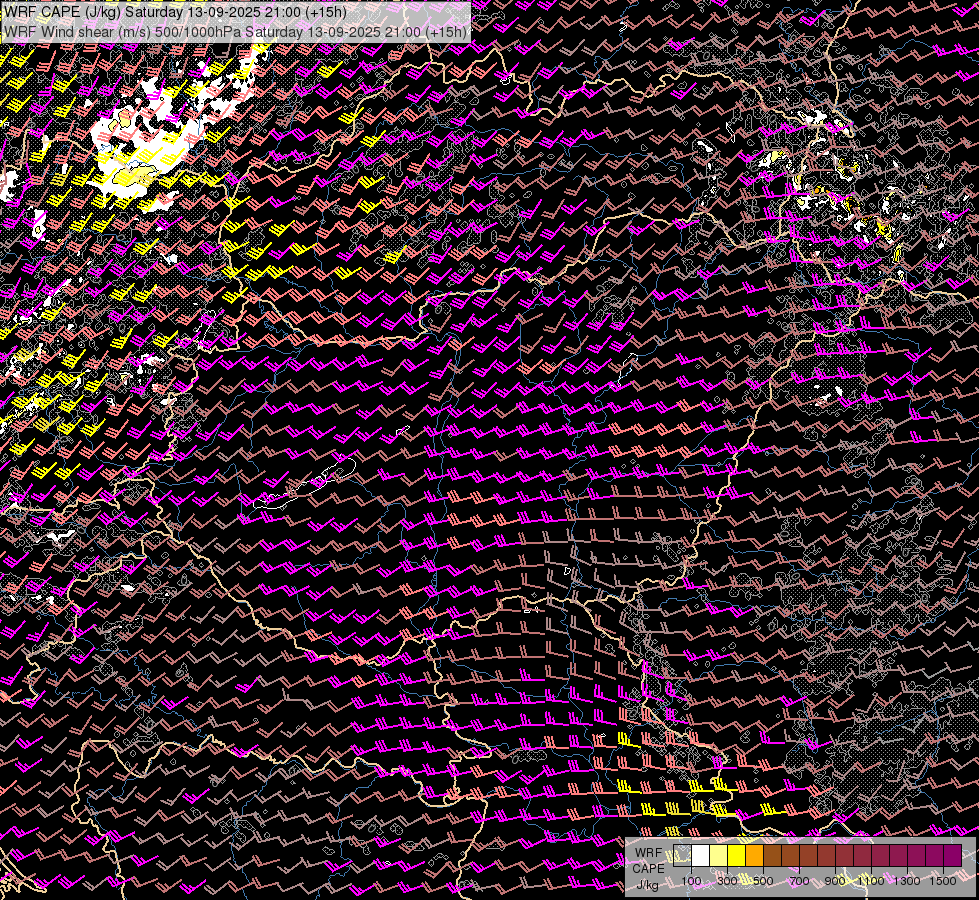
Task: Click the 1500 legend value
Action: pos(943,881)
